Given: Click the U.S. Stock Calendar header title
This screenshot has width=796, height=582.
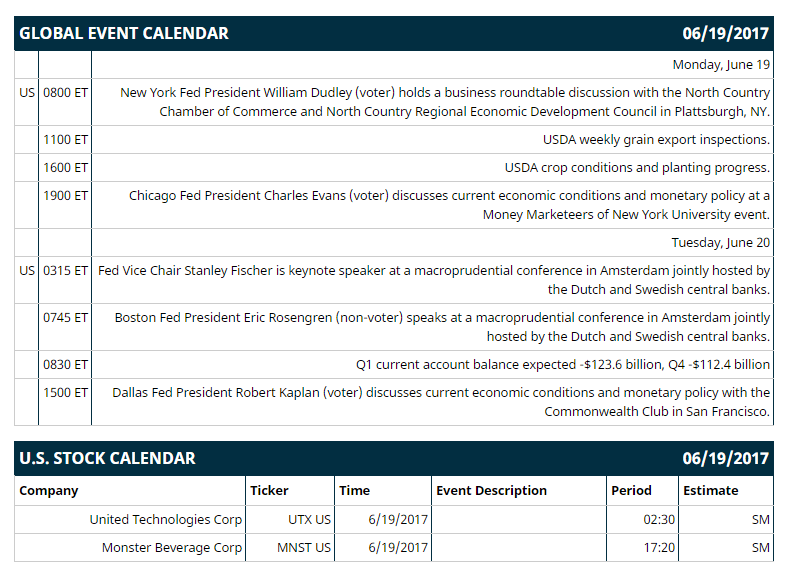Looking at the screenshot, I should pos(107,459).
